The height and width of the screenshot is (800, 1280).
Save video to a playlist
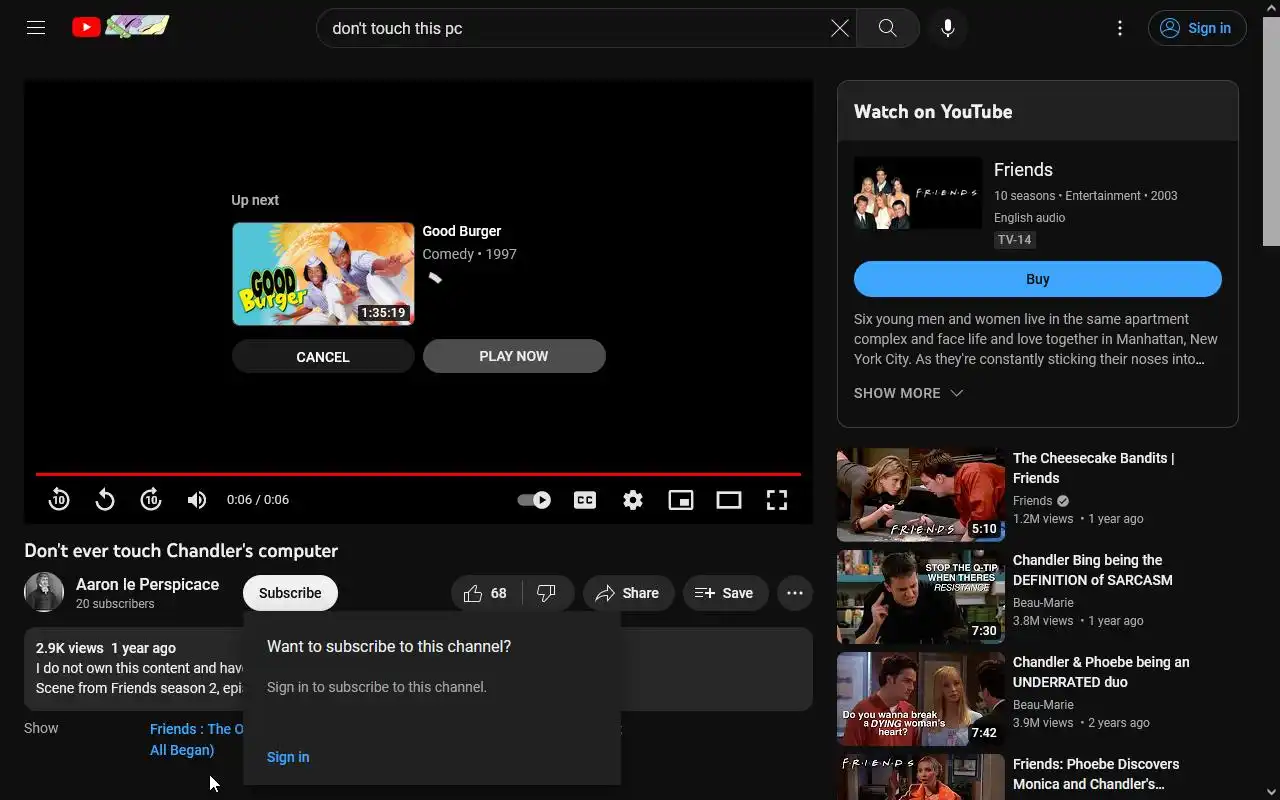[x=725, y=593]
